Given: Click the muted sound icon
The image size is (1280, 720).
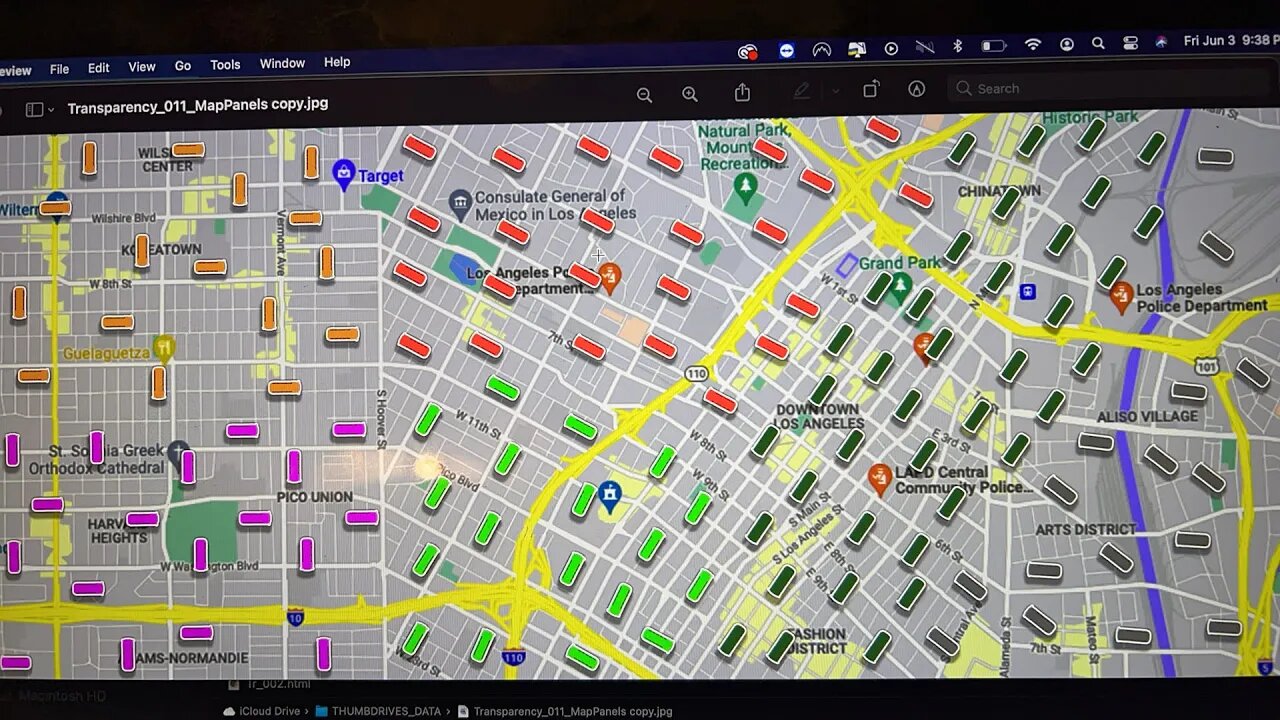Looking at the screenshot, I should pos(925,47).
